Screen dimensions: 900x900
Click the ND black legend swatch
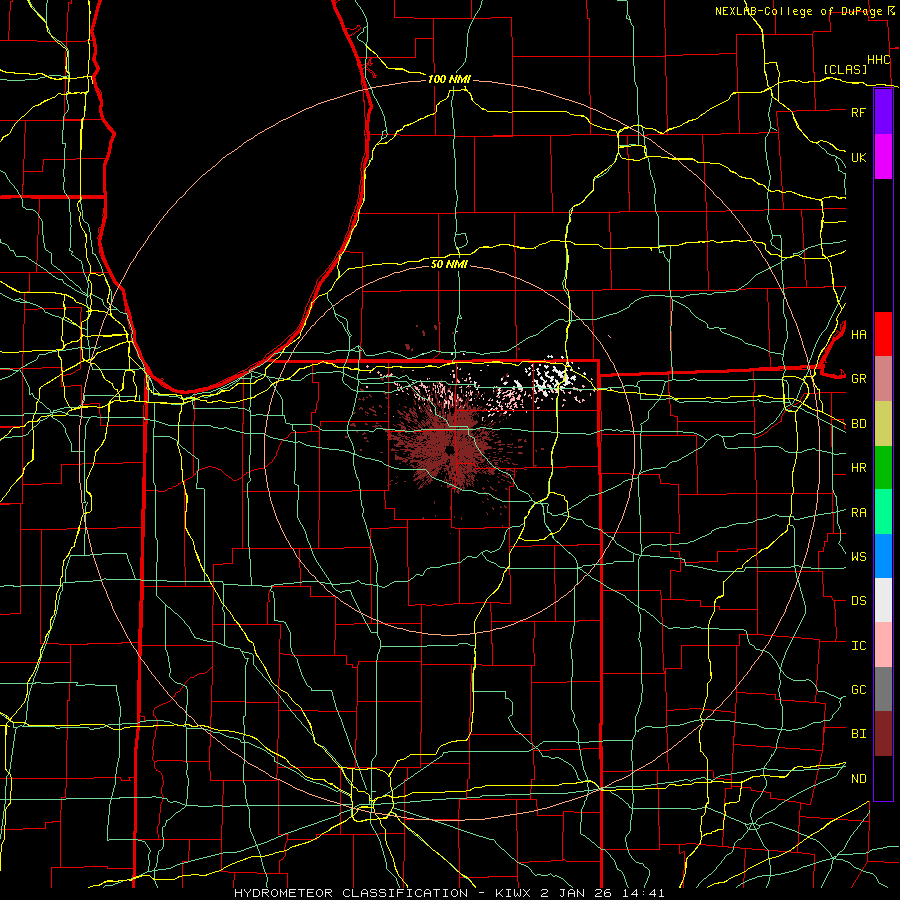[883, 778]
